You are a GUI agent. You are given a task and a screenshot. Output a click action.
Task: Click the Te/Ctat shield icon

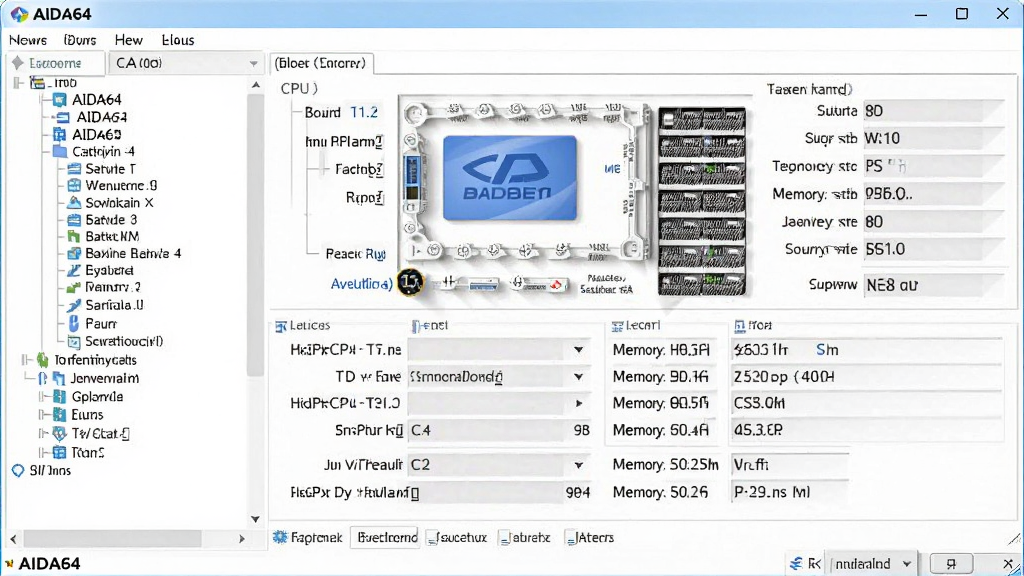coord(59,434)
